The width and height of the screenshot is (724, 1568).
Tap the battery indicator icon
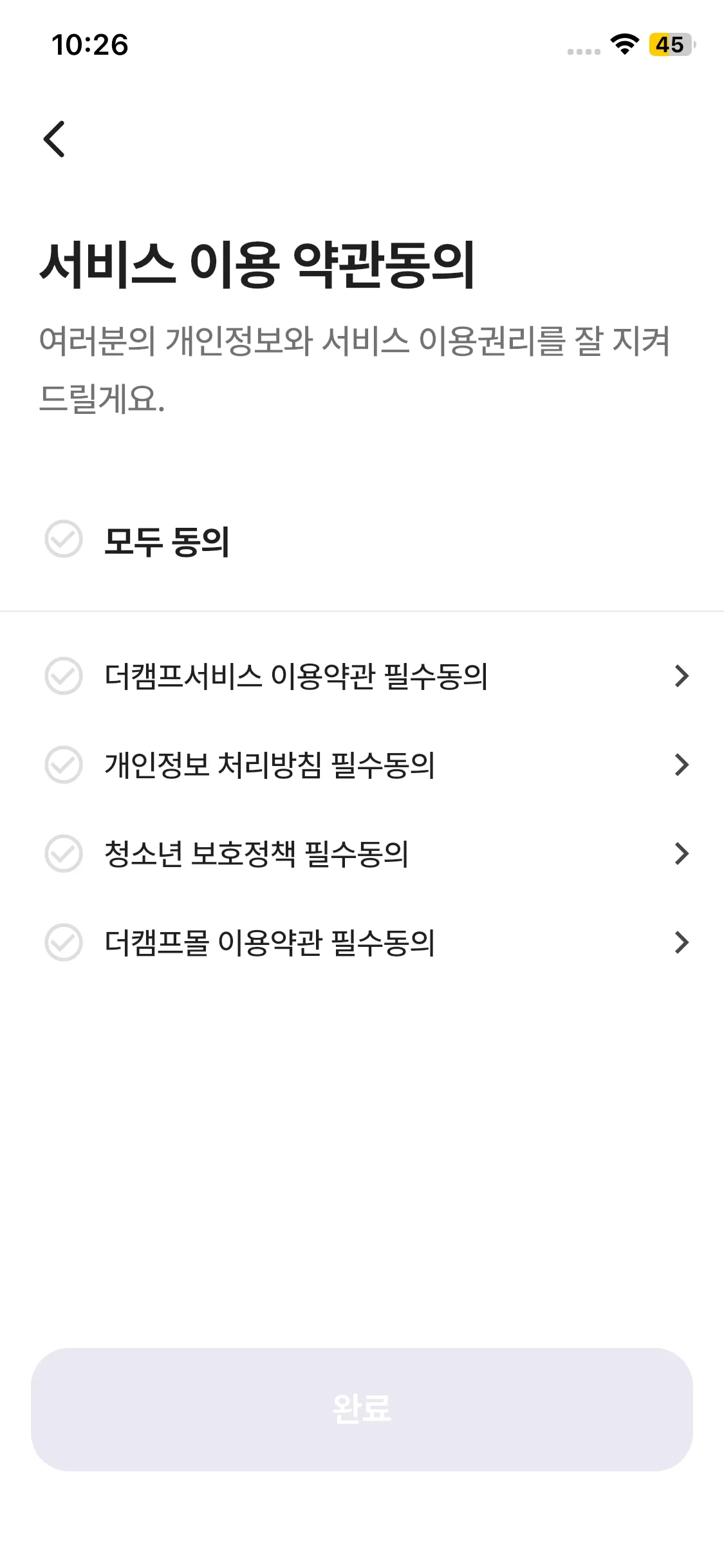[671, 44]
